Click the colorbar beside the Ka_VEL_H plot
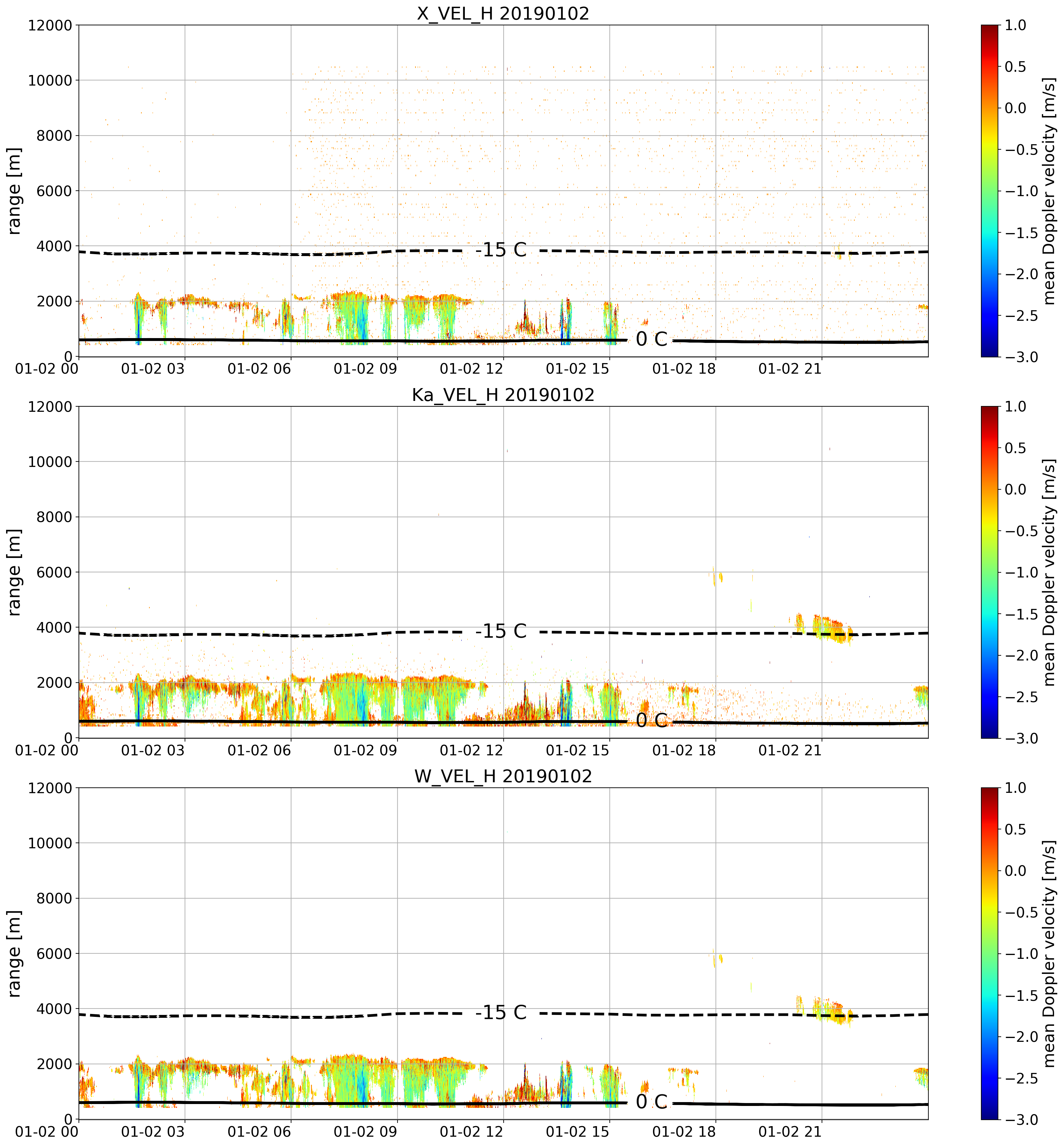1064x1146 pixels. point(989,572)
